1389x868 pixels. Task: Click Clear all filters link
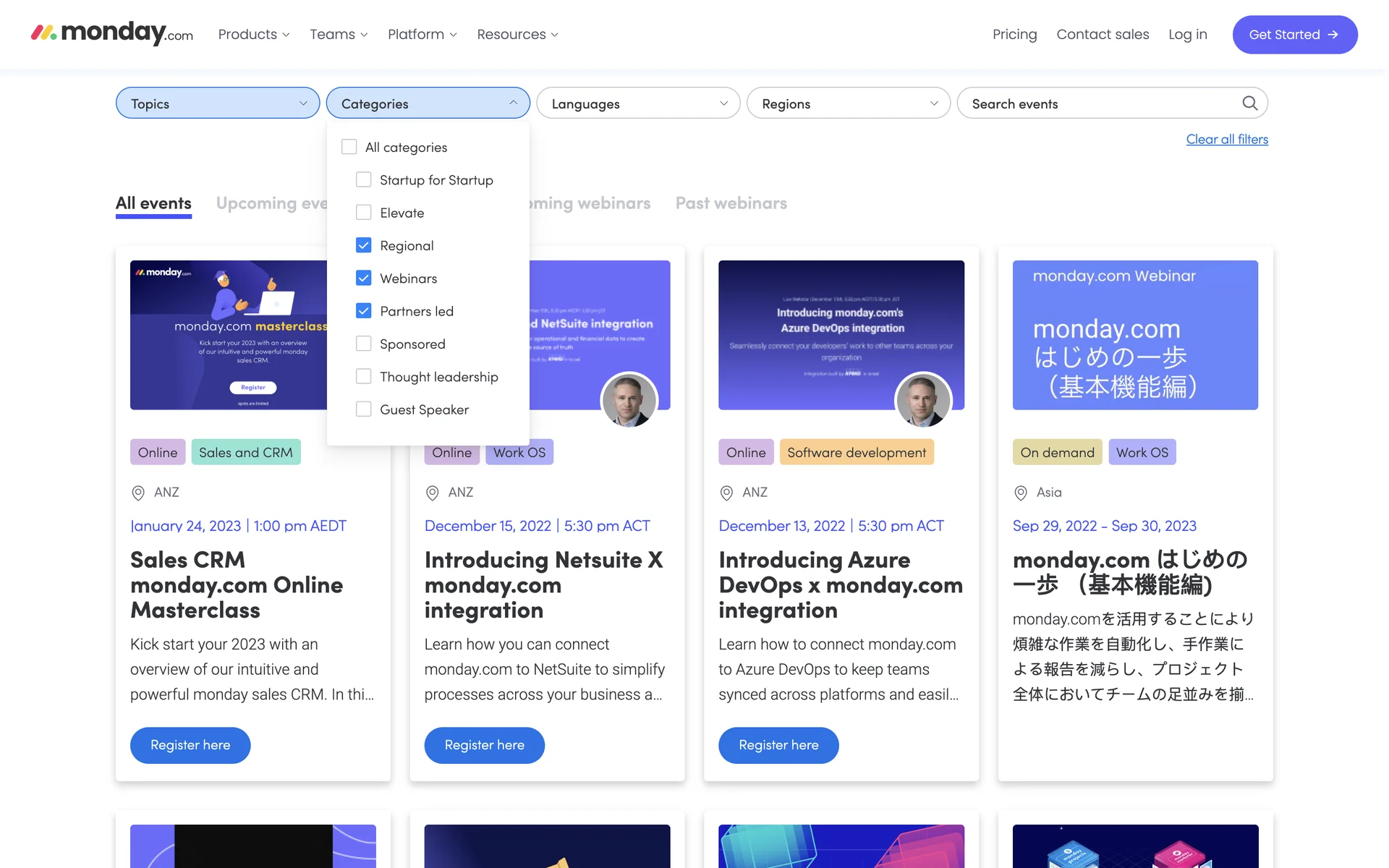(x=1226, y=139)
